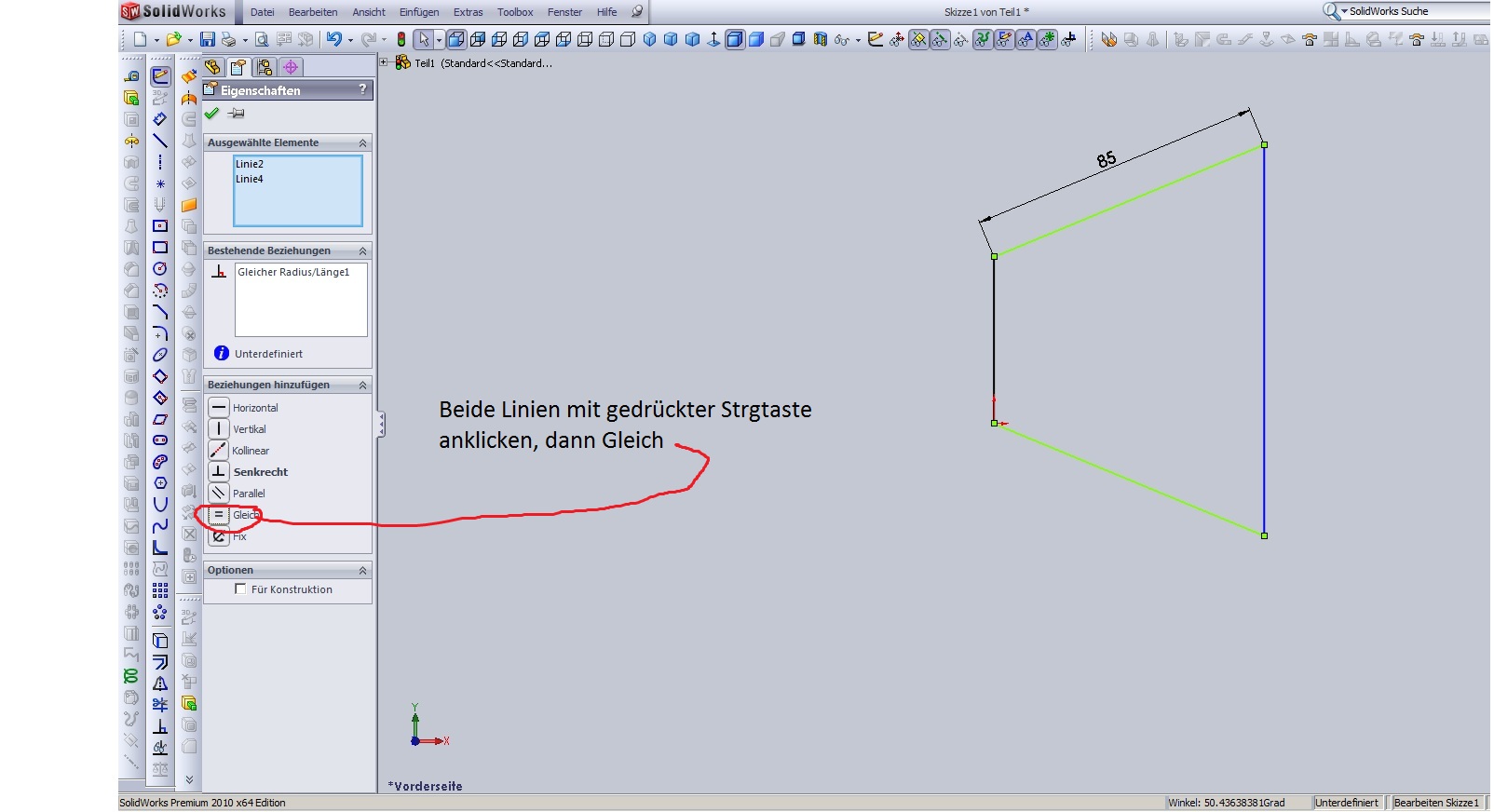The image size is (1494, 812).
Task: Open the Extras menu
Action: pyautogui.click(x=468, y=12)
